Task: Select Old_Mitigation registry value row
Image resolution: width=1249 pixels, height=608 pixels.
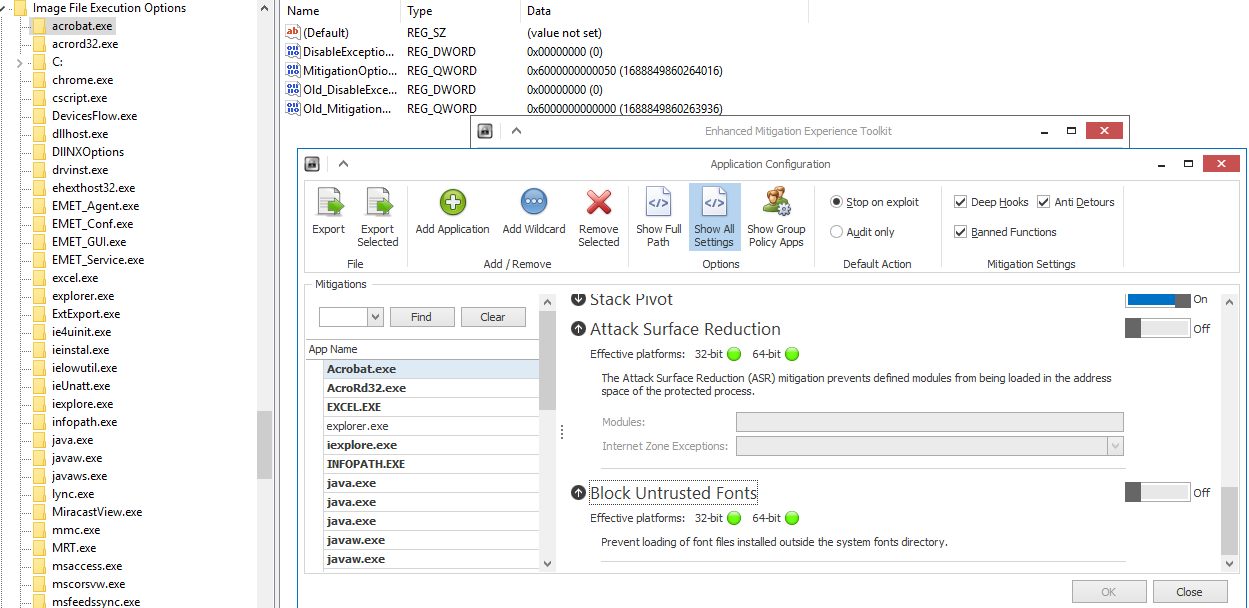Action: tap(504, 109)
